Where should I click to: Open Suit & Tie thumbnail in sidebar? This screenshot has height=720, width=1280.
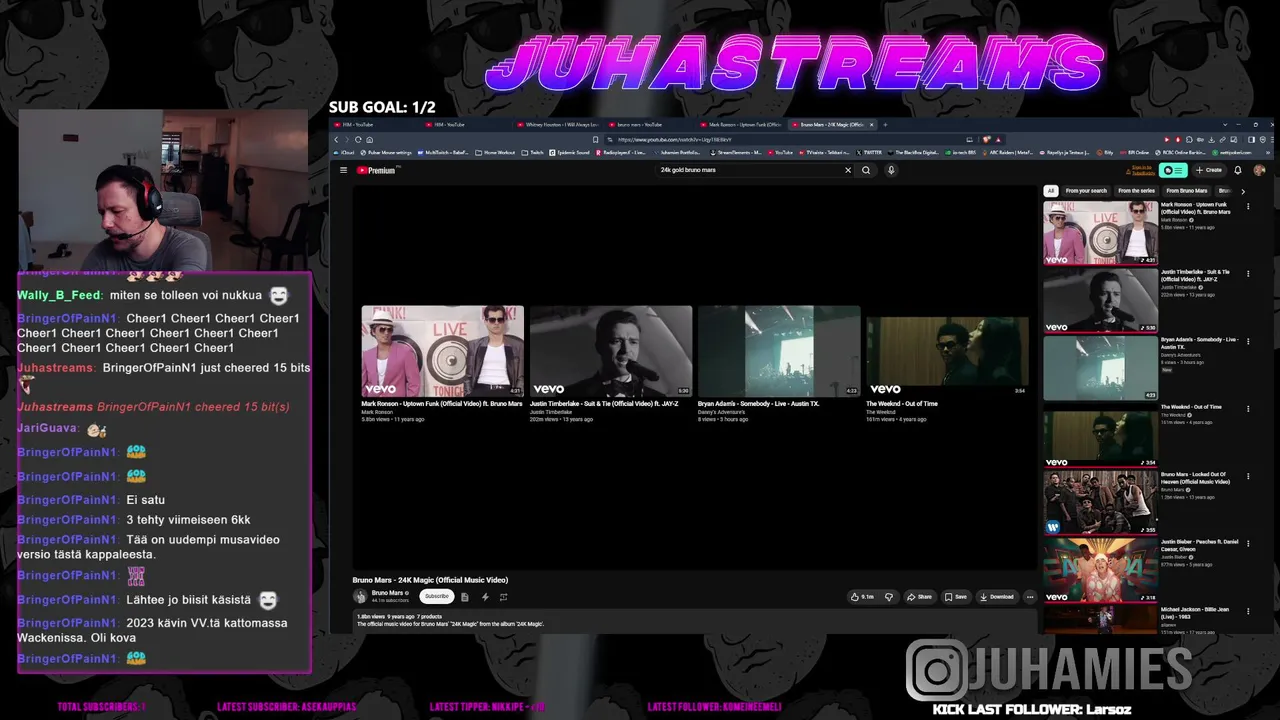click(1100, 300)
